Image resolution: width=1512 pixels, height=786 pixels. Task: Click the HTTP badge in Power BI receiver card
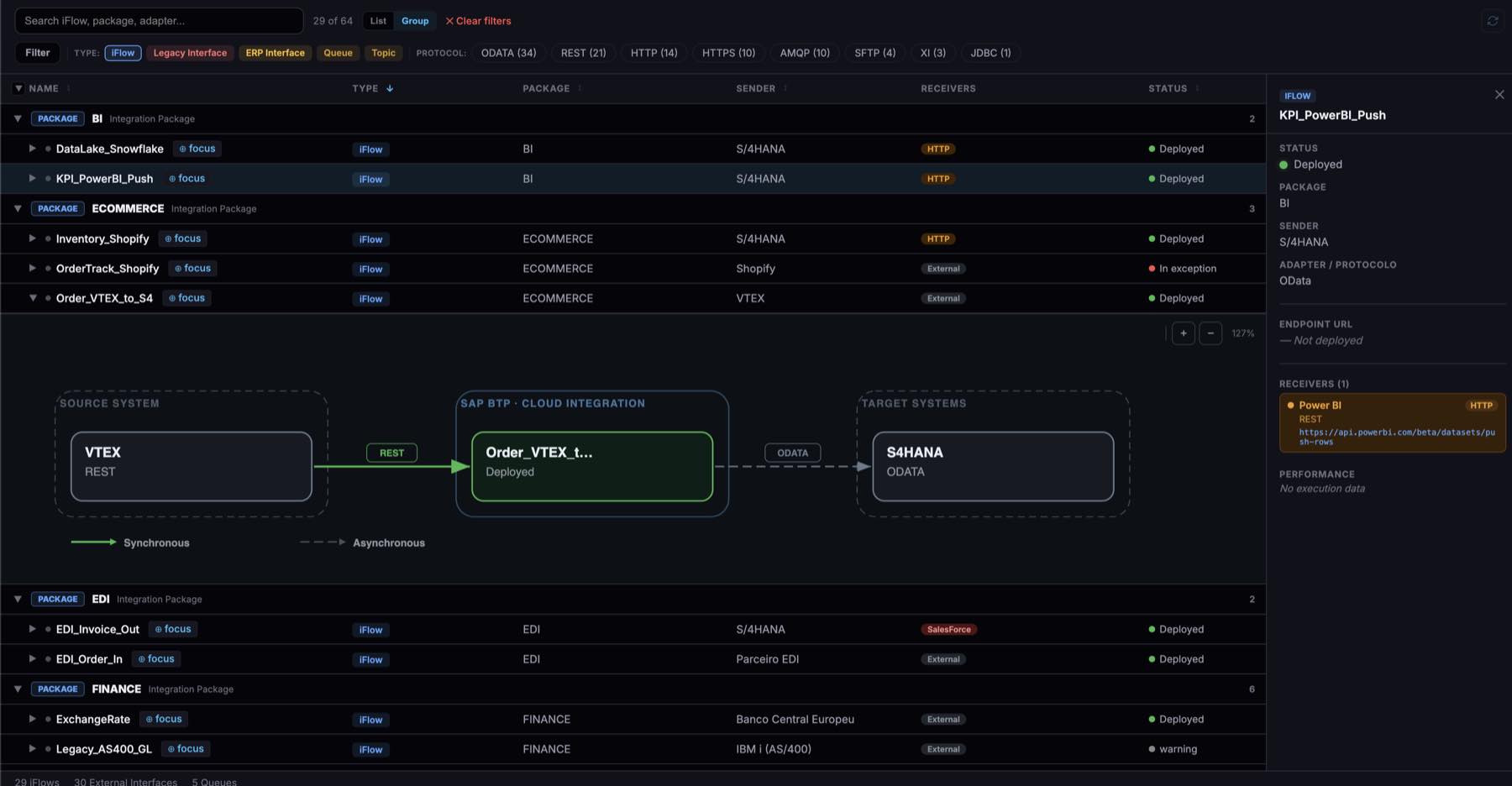(x=1481, y=406)
